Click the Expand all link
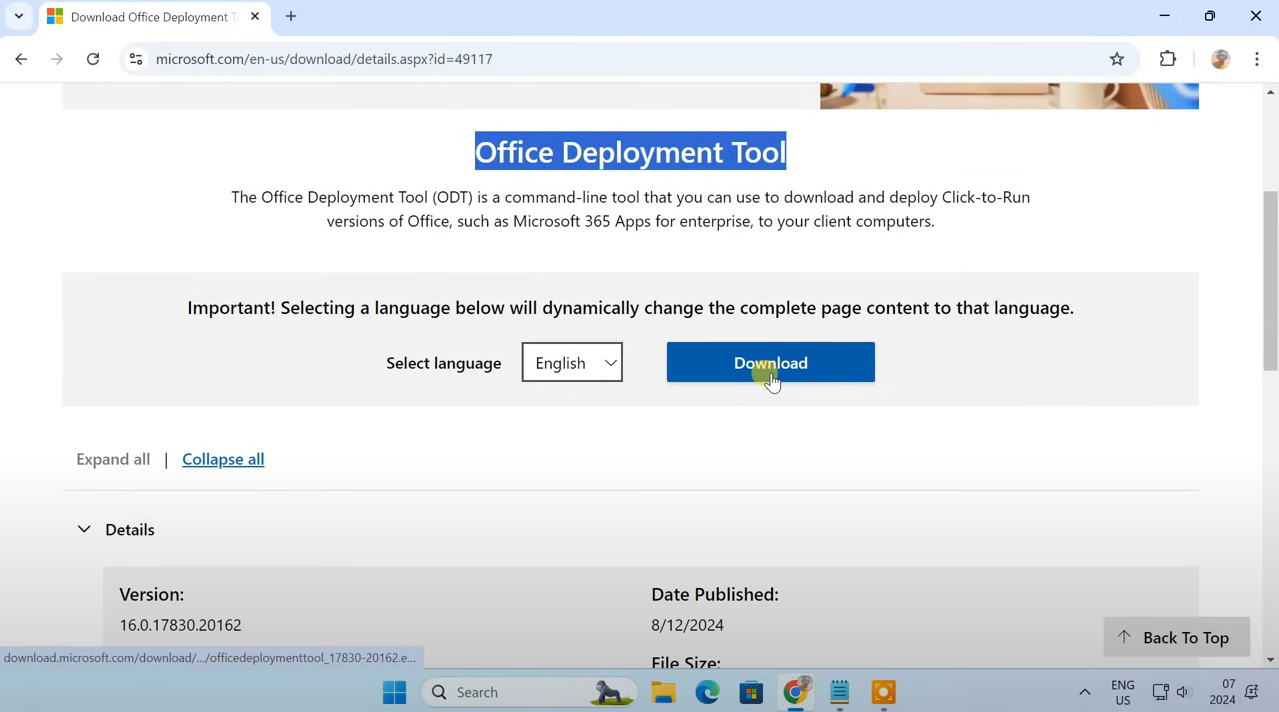Viewport: 1279px width, 712px height. click(x=113, y=459)
